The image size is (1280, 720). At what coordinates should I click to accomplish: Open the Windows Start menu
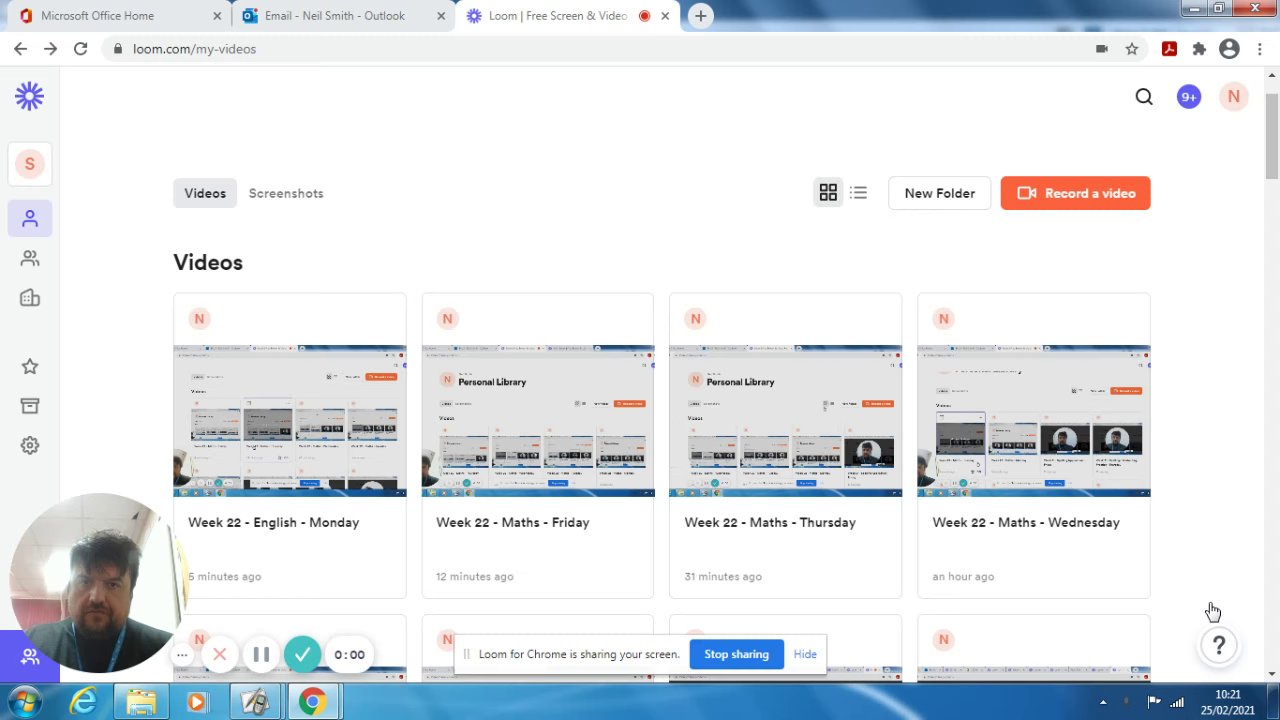24,702
